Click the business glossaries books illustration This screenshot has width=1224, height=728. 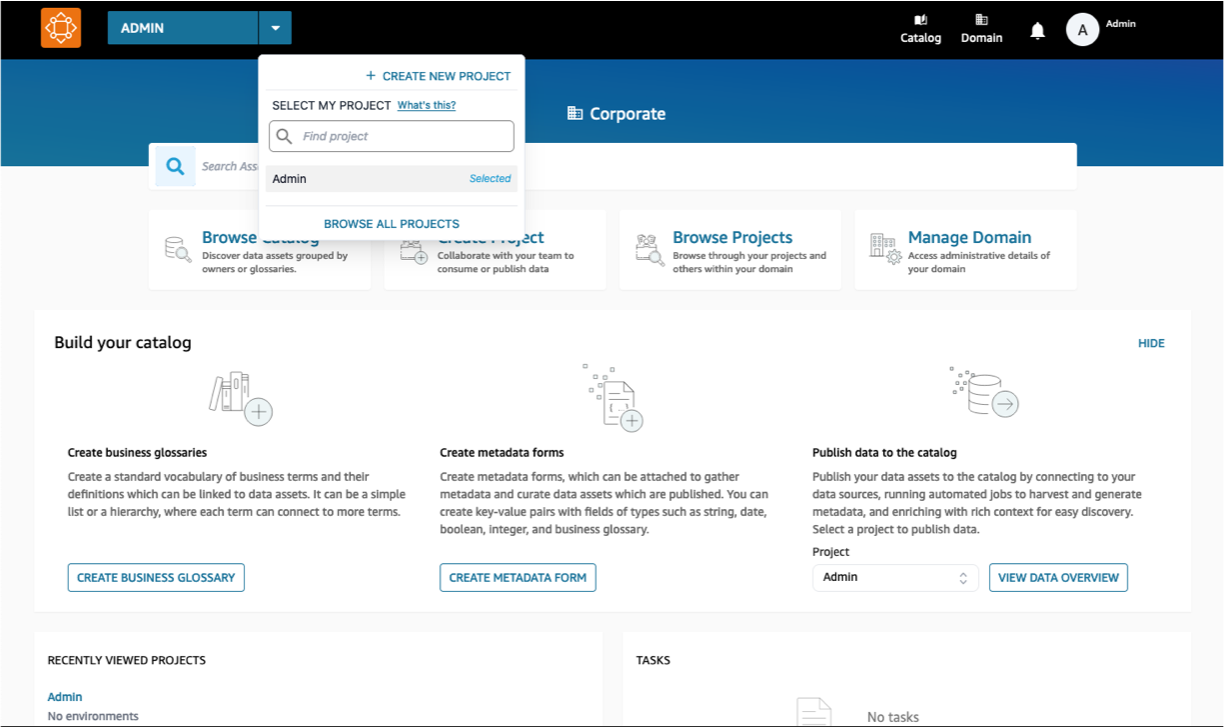241,398
